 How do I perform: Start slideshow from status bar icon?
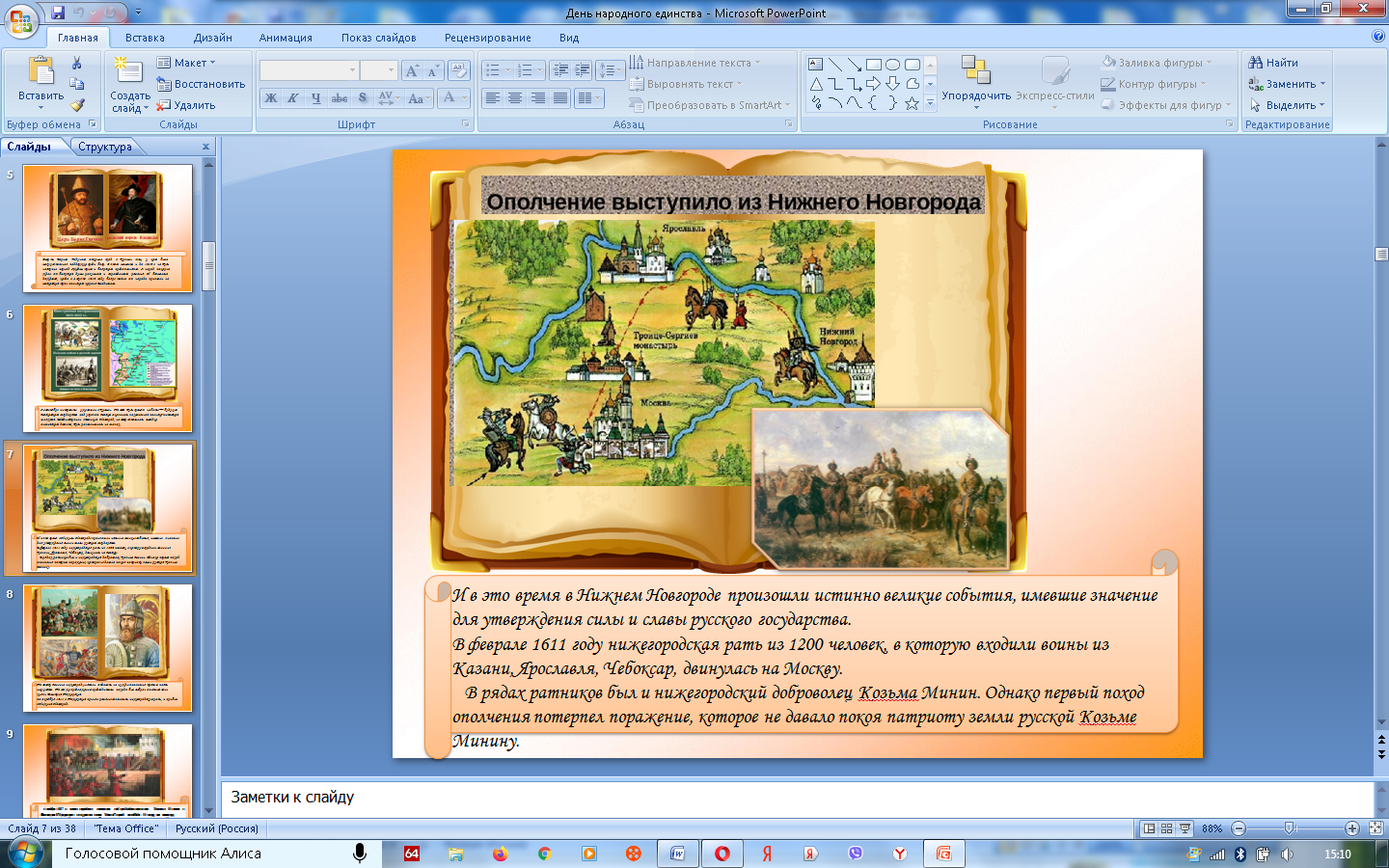[x=1185, y=828]
